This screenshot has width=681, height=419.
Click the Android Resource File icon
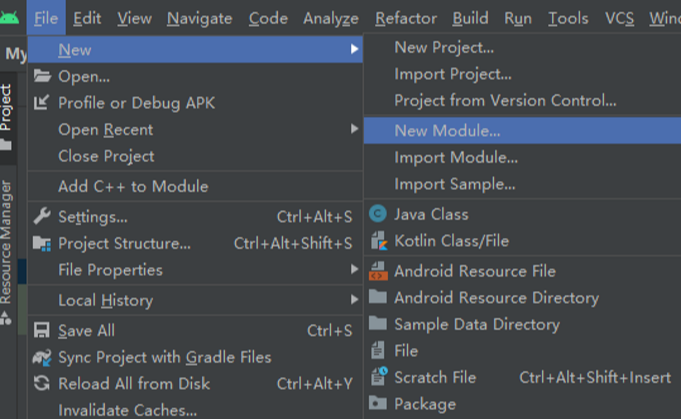coord(377,271)
